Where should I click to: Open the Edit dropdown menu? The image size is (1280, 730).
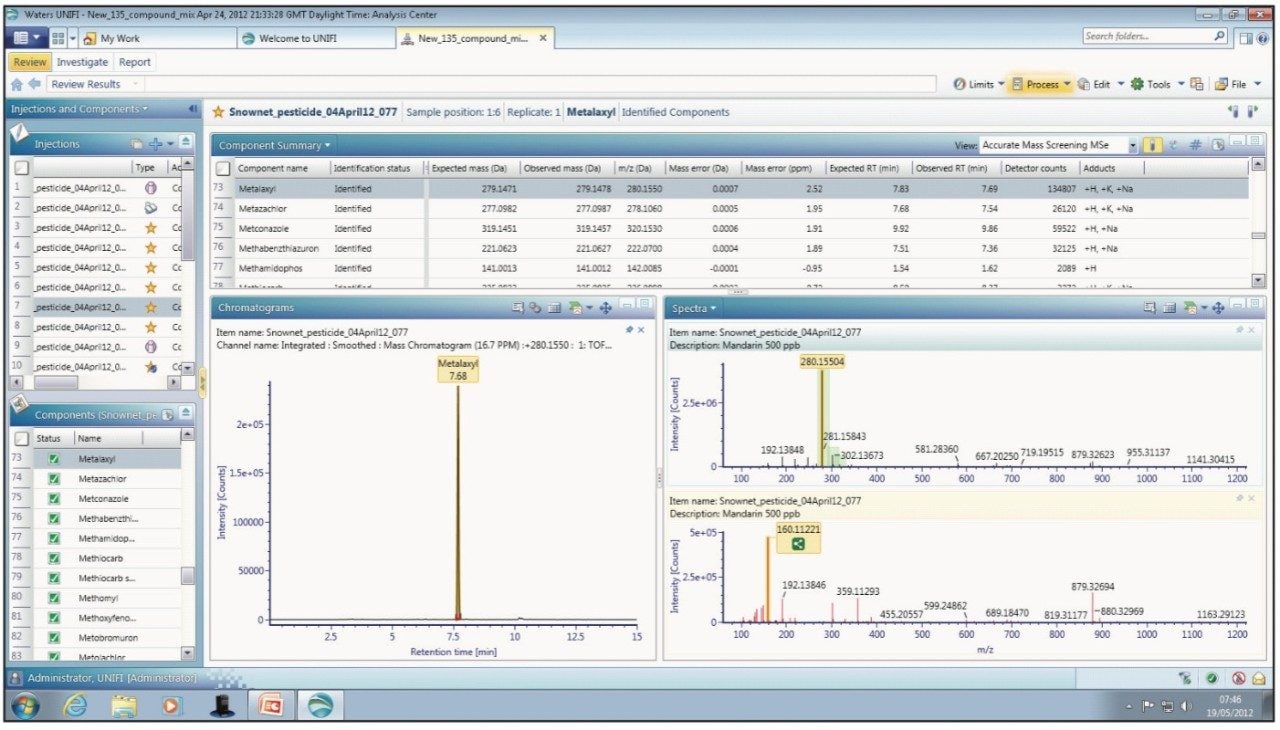click(1101, 85)
